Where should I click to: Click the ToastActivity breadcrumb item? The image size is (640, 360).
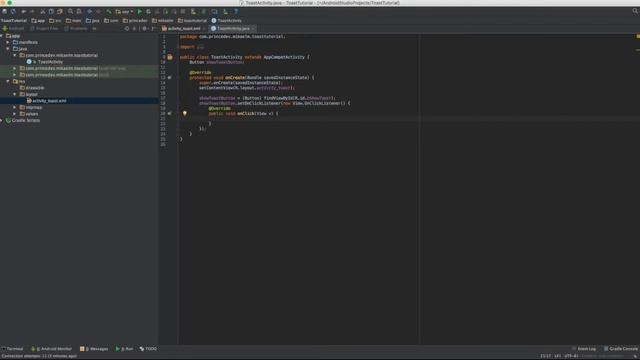point(227,20)
